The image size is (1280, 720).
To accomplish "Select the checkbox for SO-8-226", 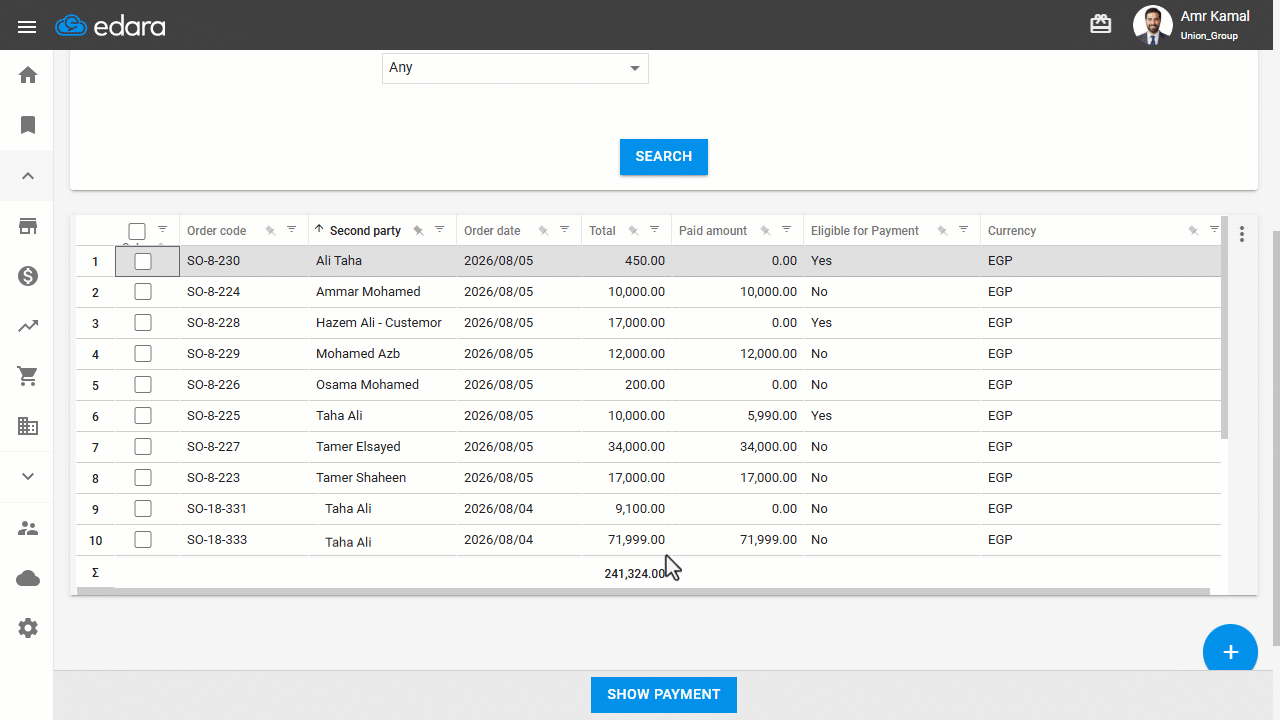I will (143, 385).
